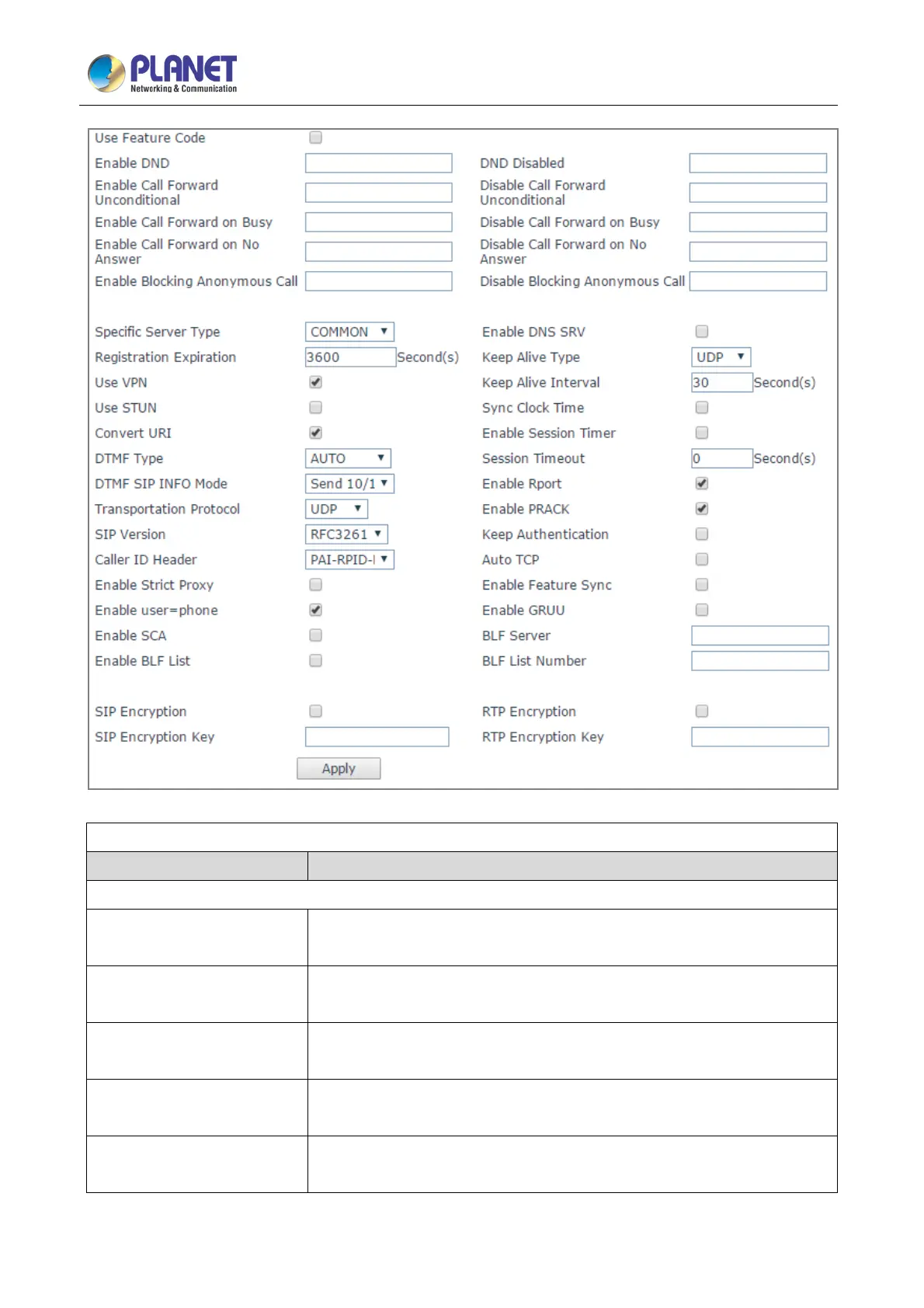Expand the DTMF Type dropdown
This screenshot has height=1308, width=924.
[x=348, y=458]
